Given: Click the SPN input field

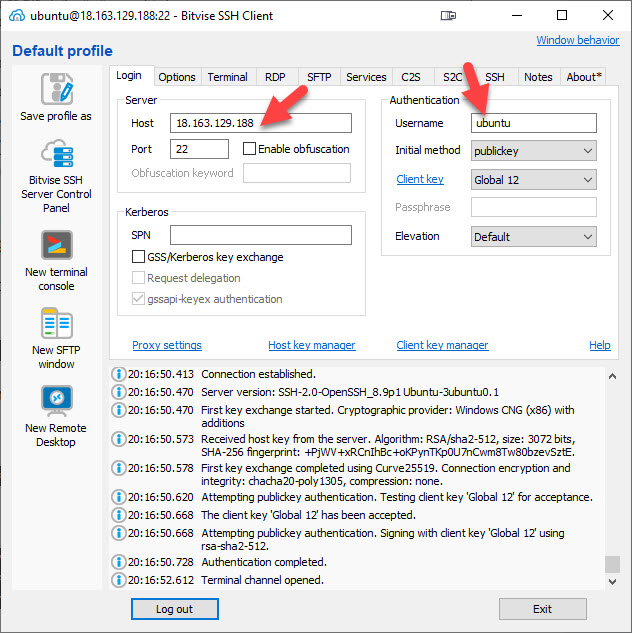Looking at the screenshot, I should (261, 235).
